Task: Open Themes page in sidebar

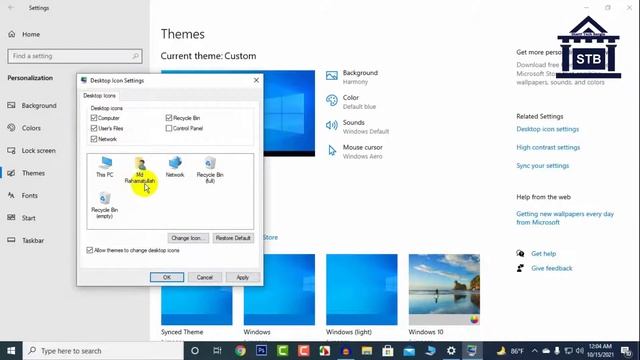Action: point(26,173)
